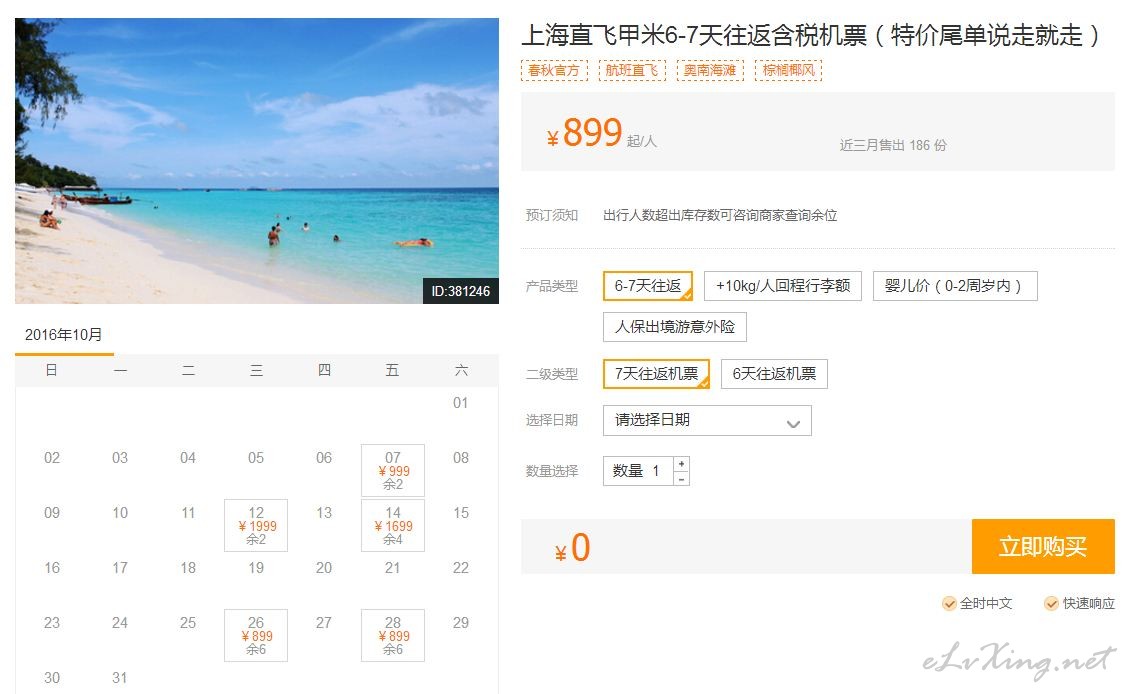Click the 预订须知 label
Image resolution: width=1127 pixels, height=694 pixels.
point(551,216)
